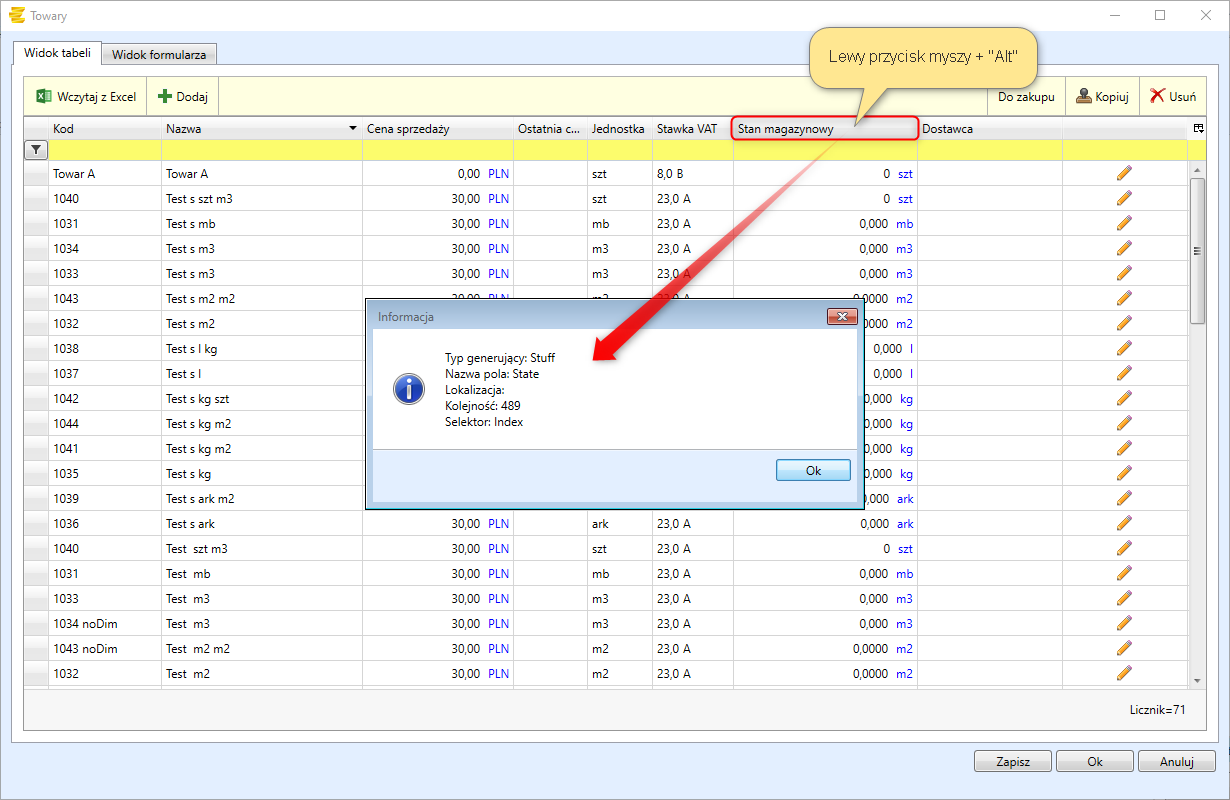
Task: Open column chooser icon at table corner
Action: [x=1198, y=129]
